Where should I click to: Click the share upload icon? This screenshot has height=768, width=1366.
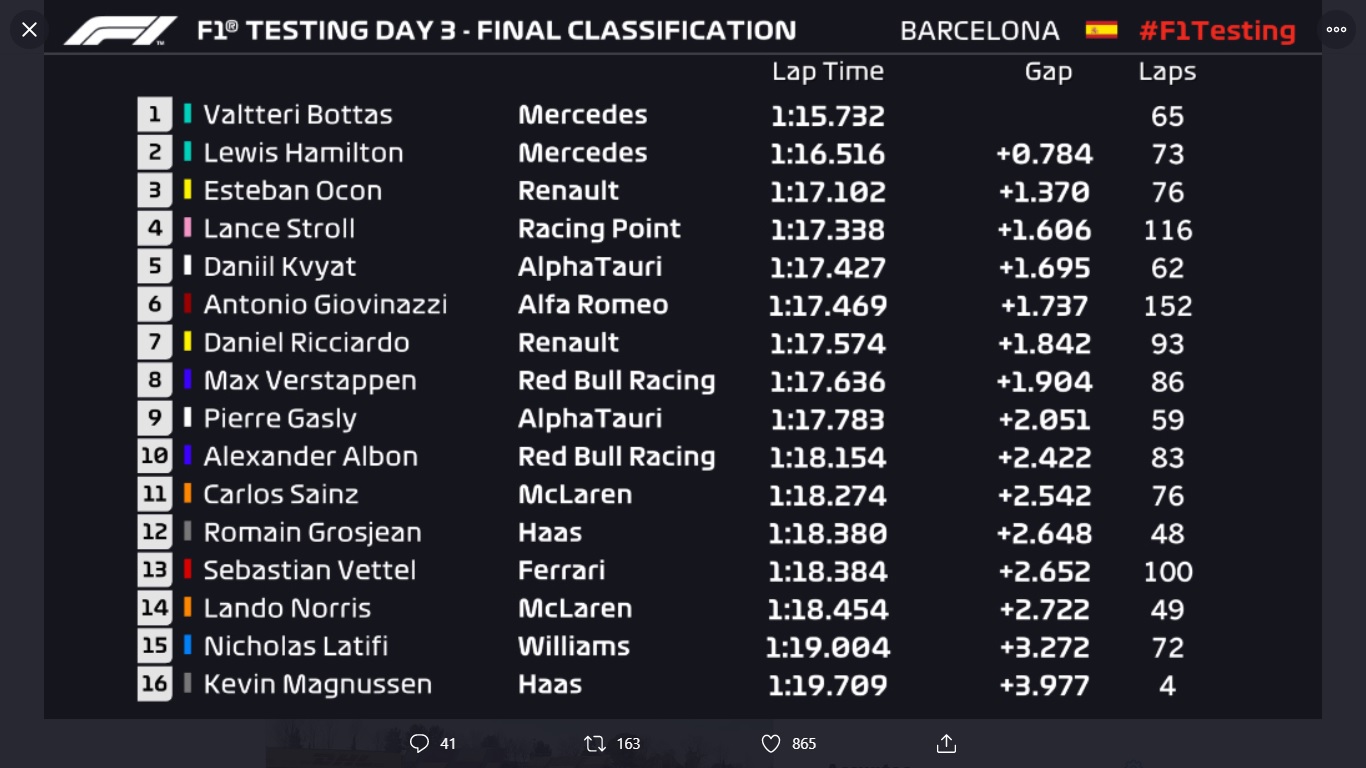coord(946,743)
